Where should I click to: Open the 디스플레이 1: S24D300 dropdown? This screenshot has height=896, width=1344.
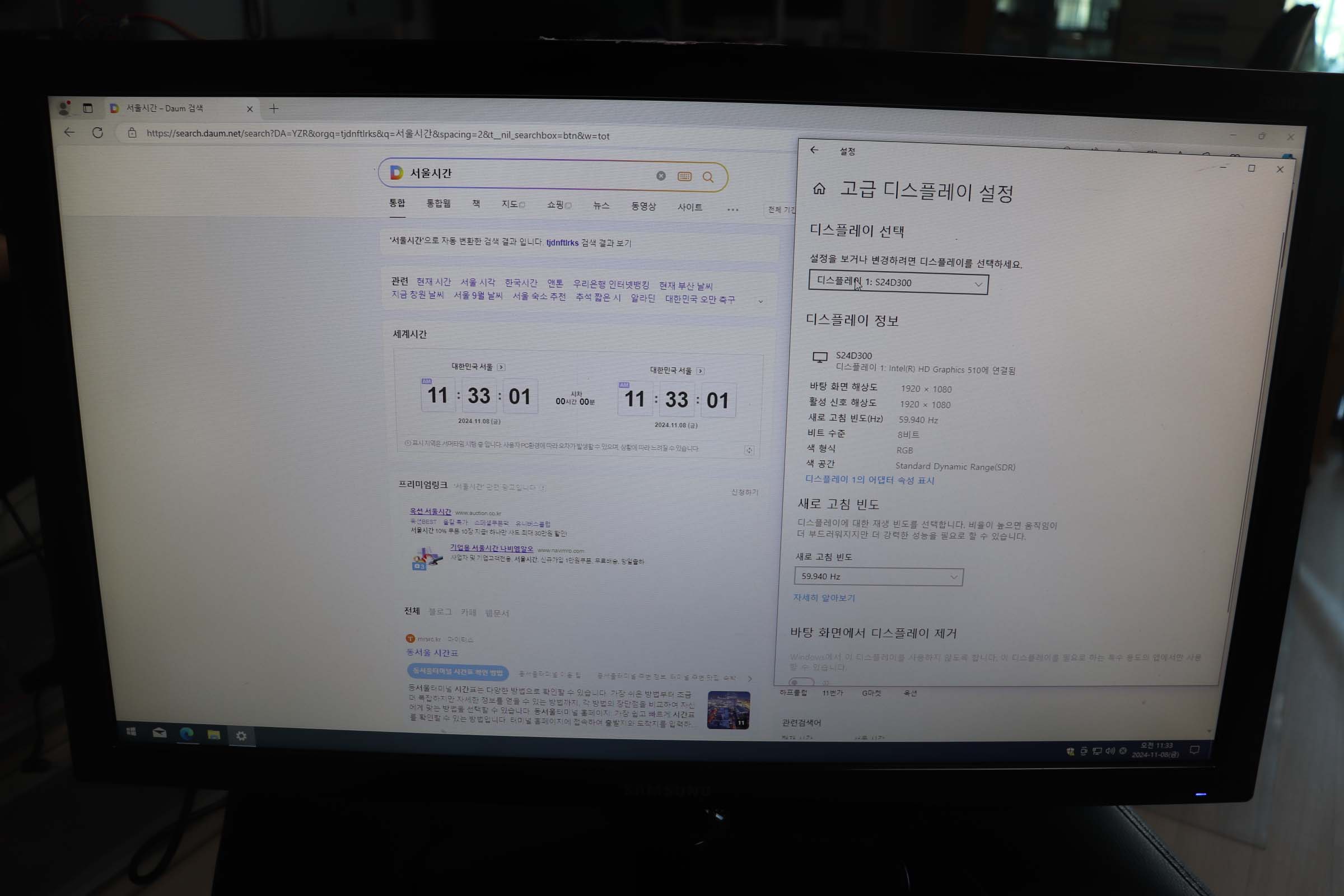click(x=898, y=282)
